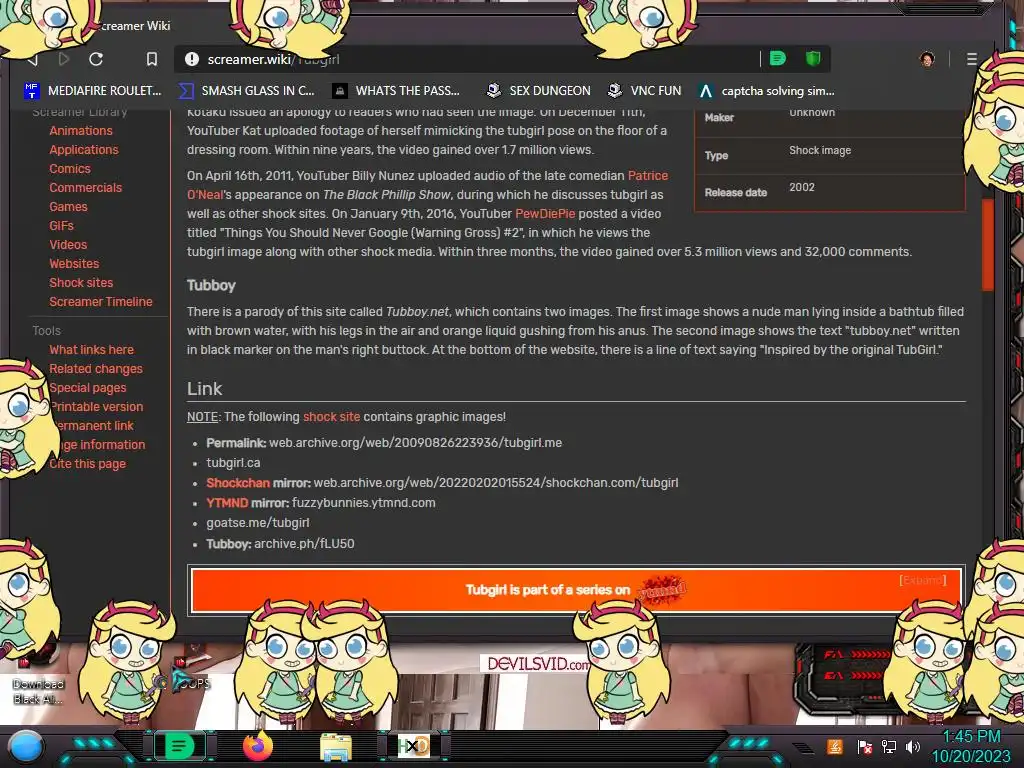Open Shock sites in the sidebar
Viewport: 1024px width, 768px height.
pos(81,282)
